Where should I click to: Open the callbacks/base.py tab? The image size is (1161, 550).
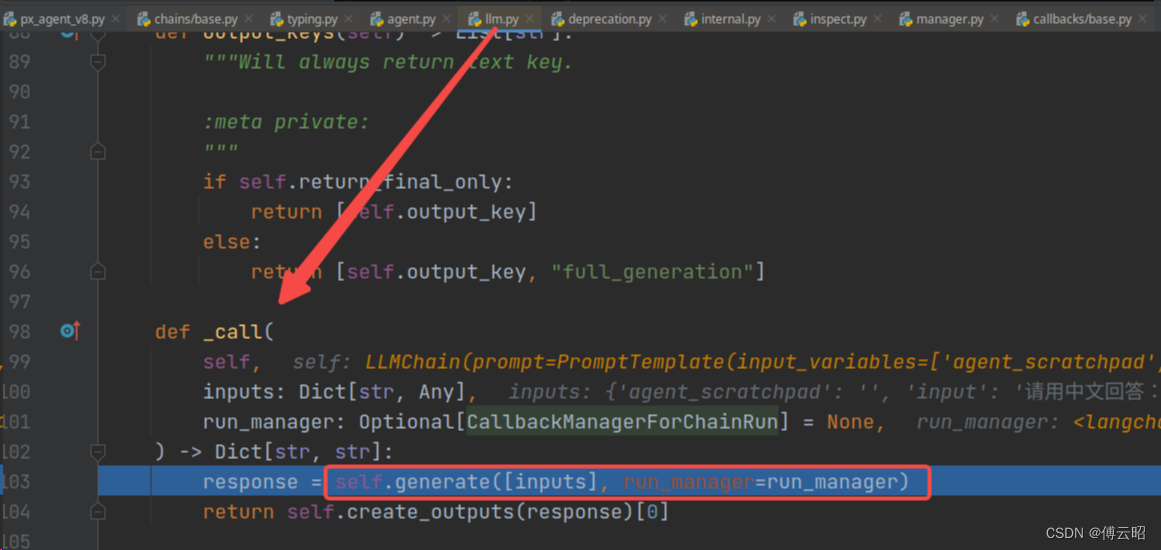pyautogui.click(x=1083, y=19)
